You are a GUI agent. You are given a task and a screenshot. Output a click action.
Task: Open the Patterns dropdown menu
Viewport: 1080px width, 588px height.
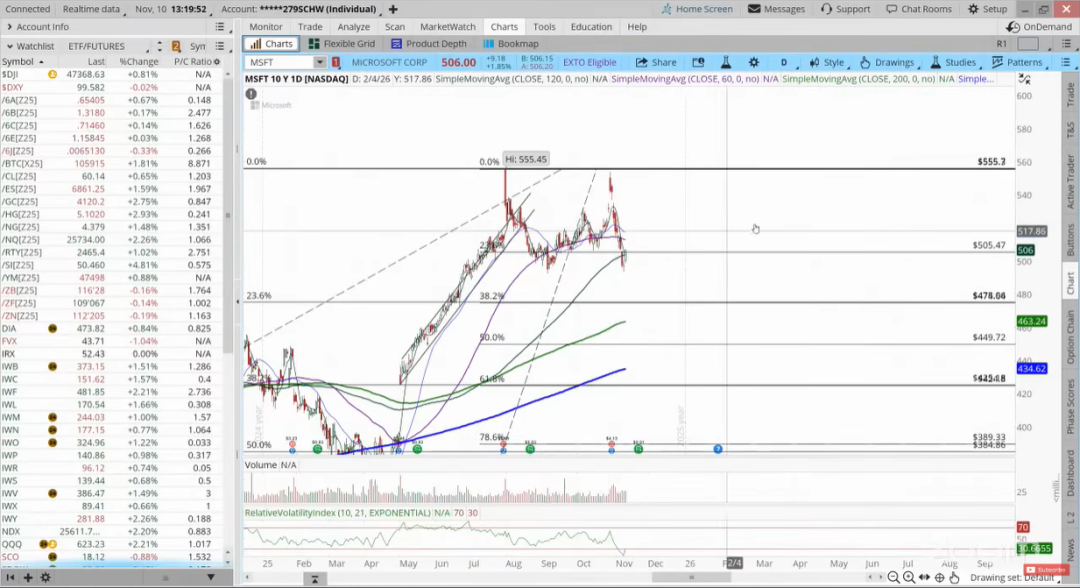click(x=1018, y=62)
